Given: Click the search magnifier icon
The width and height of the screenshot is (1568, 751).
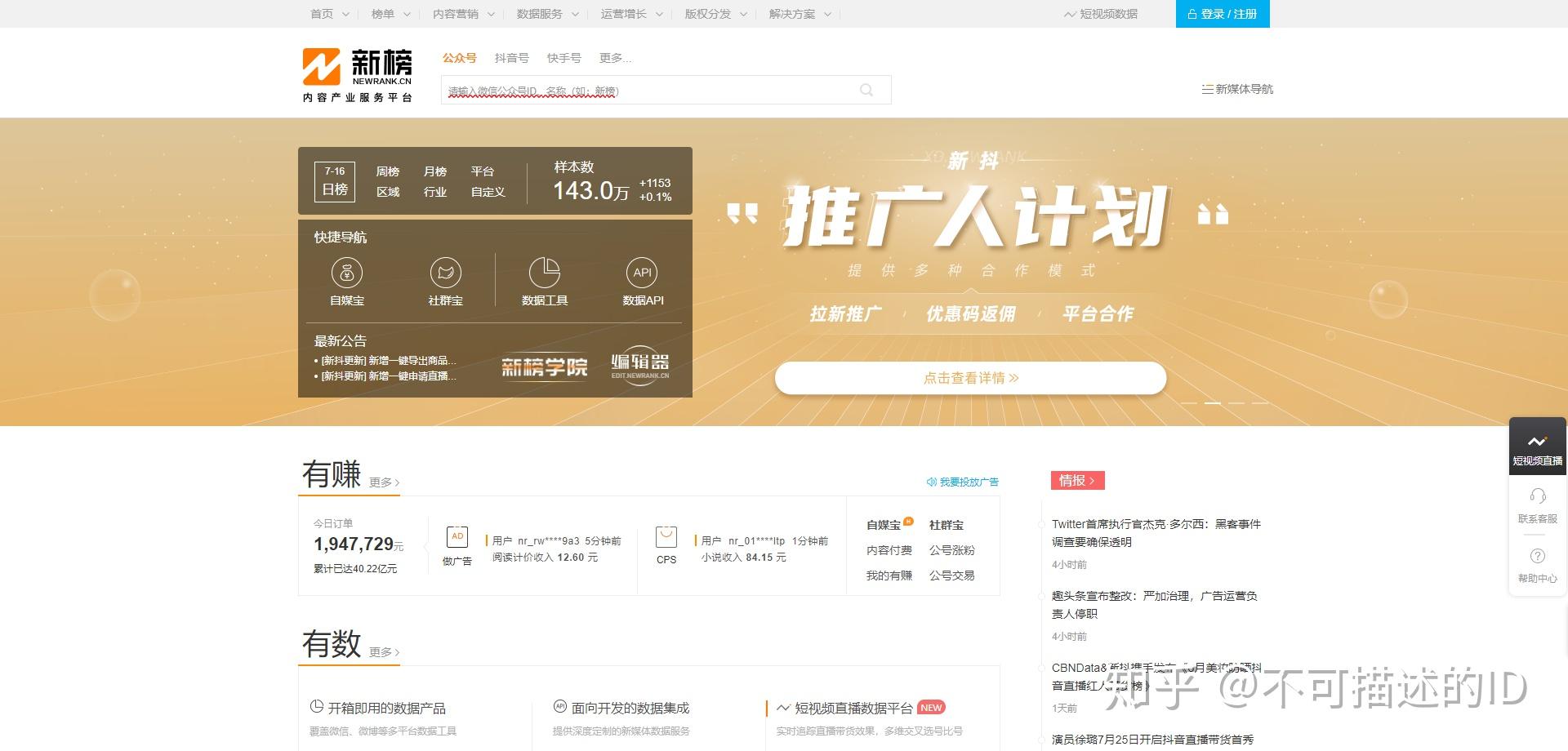Looking at the screenshot, I should 866,90.
